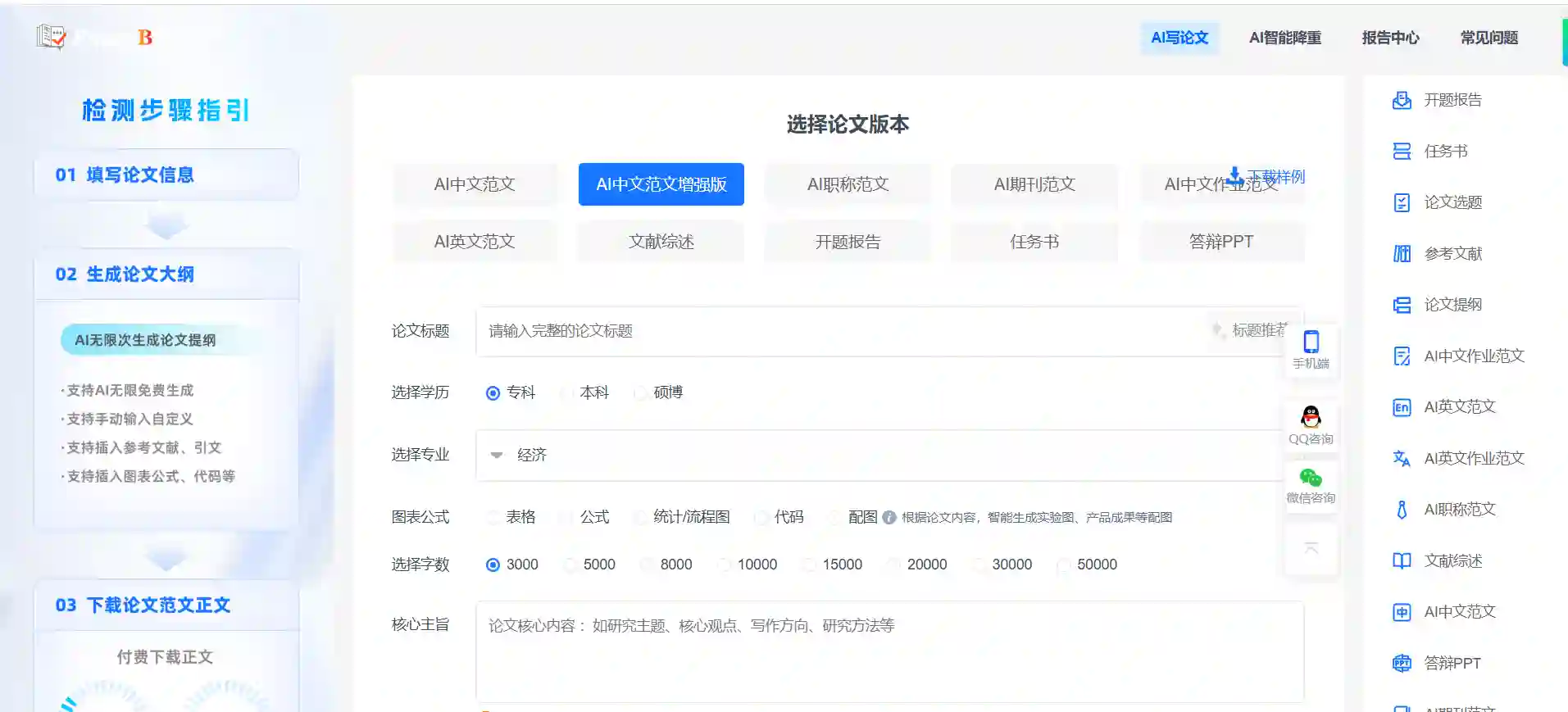Check the 公式 option
Screen dimensions: 1568x712
pos(566,517)
